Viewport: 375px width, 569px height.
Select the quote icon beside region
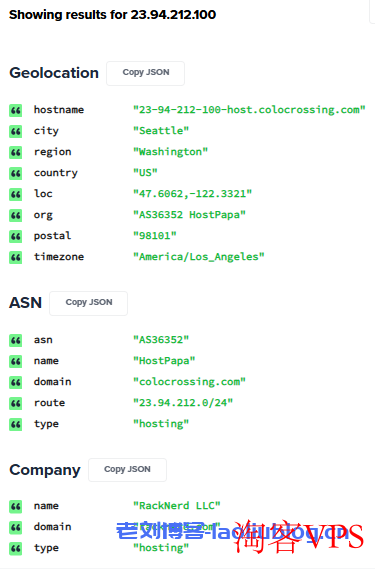pos(16,152)
